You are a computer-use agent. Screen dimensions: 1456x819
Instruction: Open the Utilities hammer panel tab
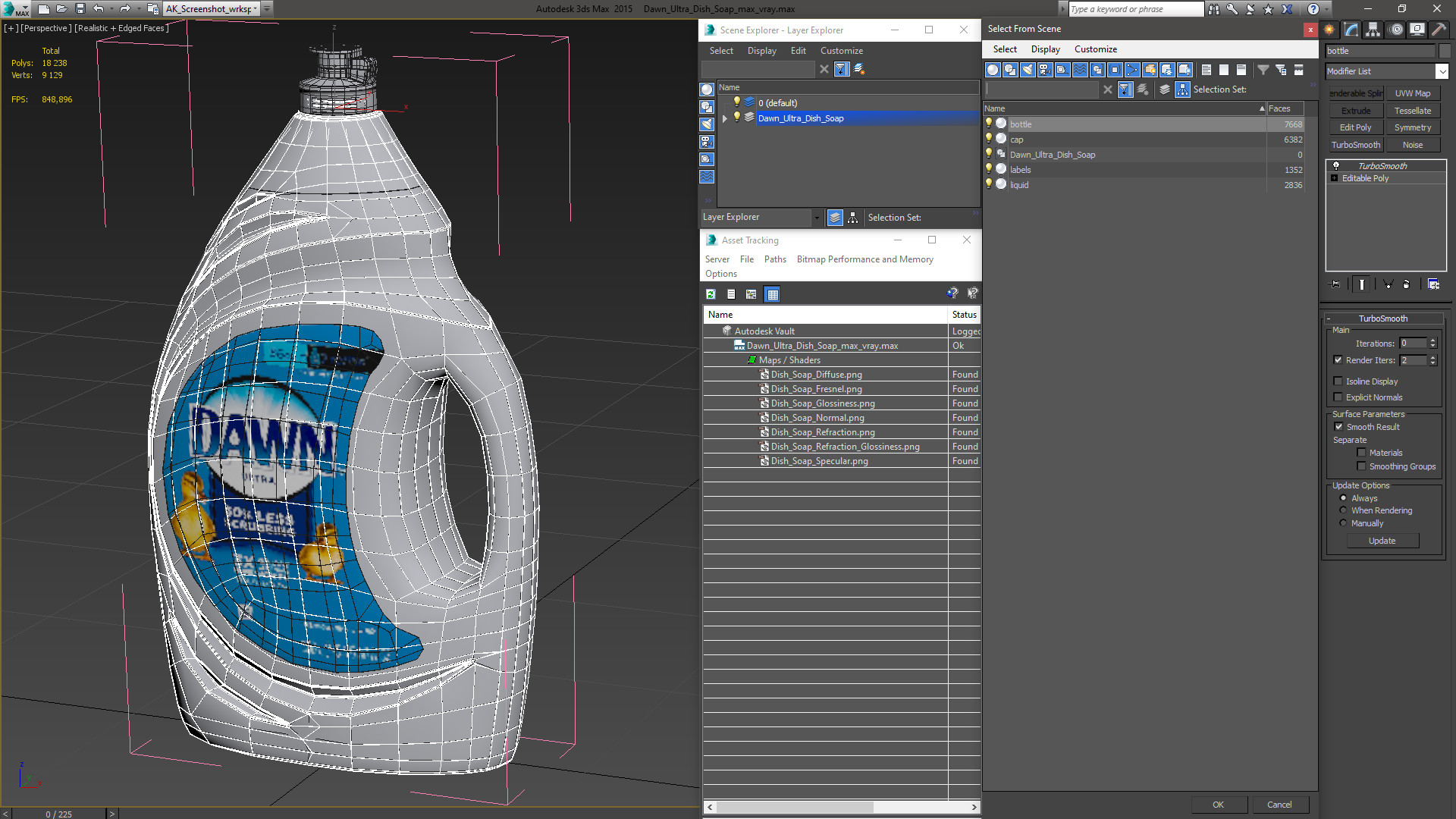pos(1439,30)
